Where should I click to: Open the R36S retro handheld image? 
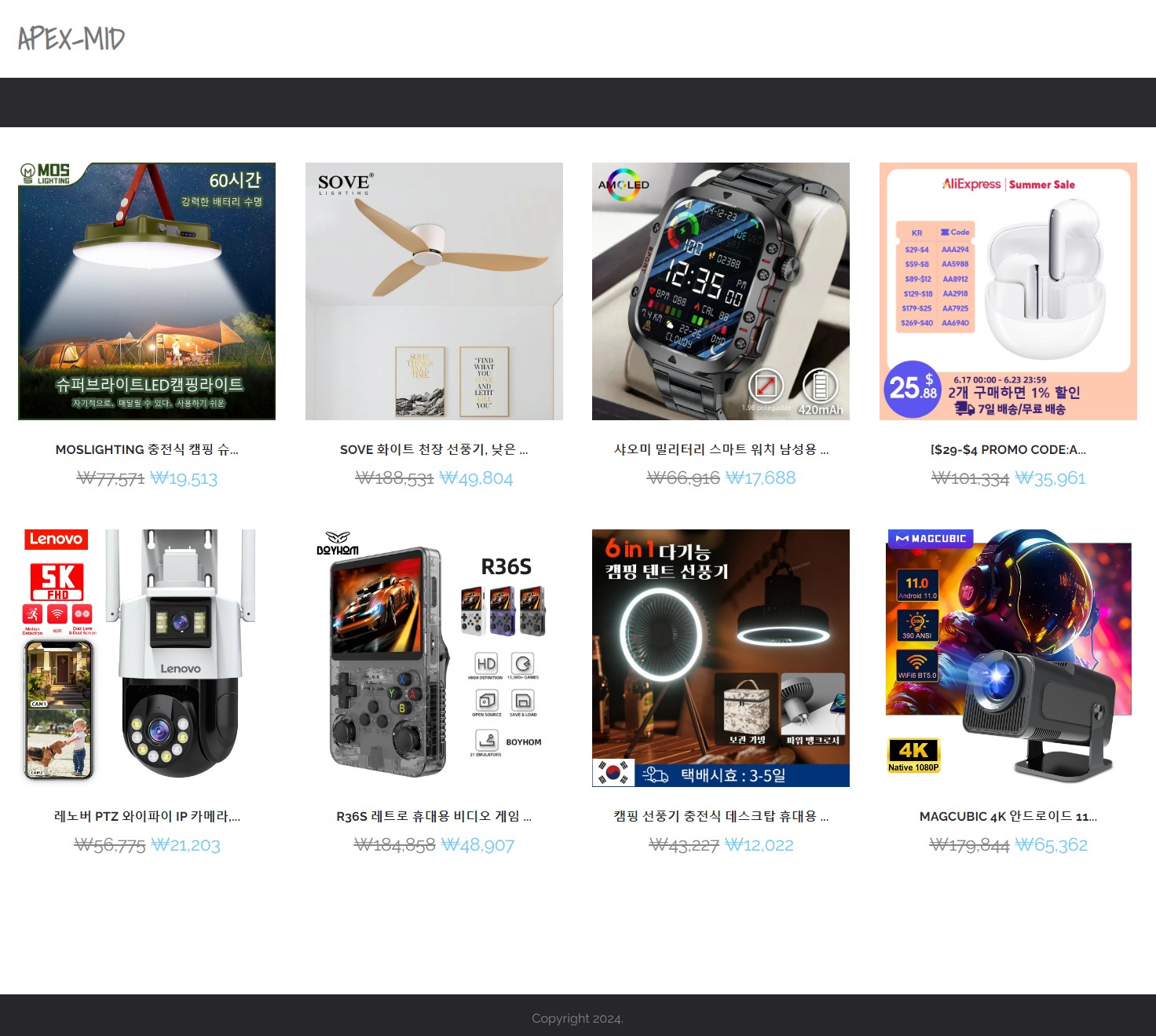[434, 658]
